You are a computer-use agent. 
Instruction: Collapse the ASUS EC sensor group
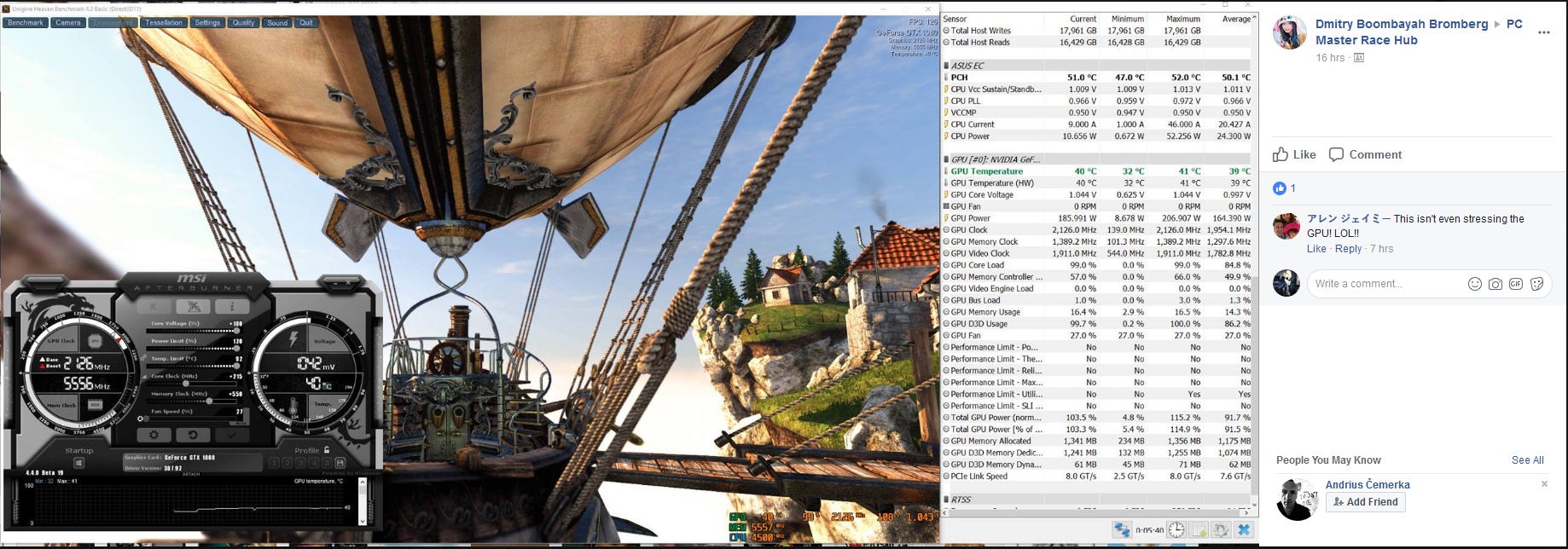click(946, 66)
